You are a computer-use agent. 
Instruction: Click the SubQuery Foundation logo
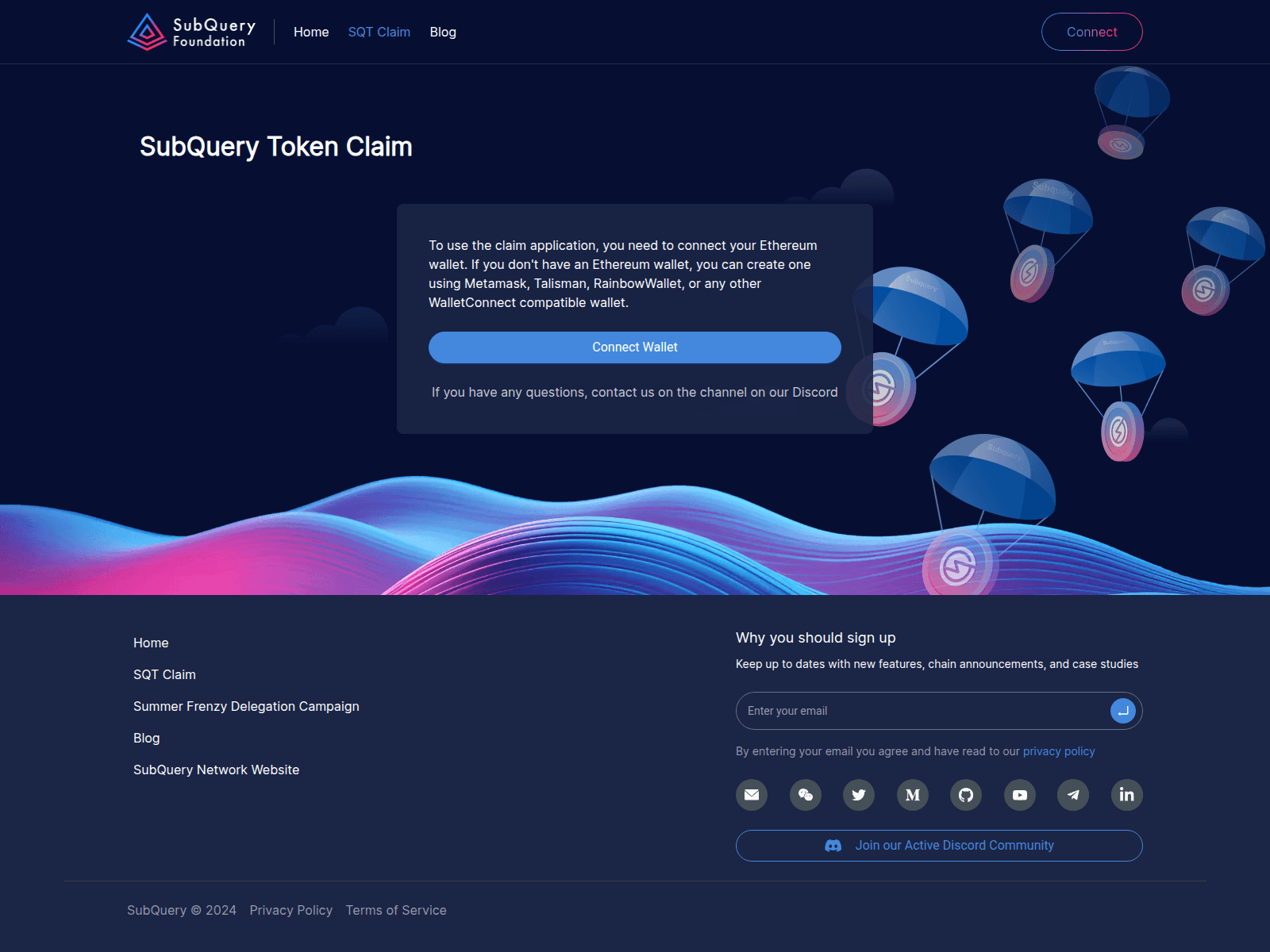coord(191,32)
